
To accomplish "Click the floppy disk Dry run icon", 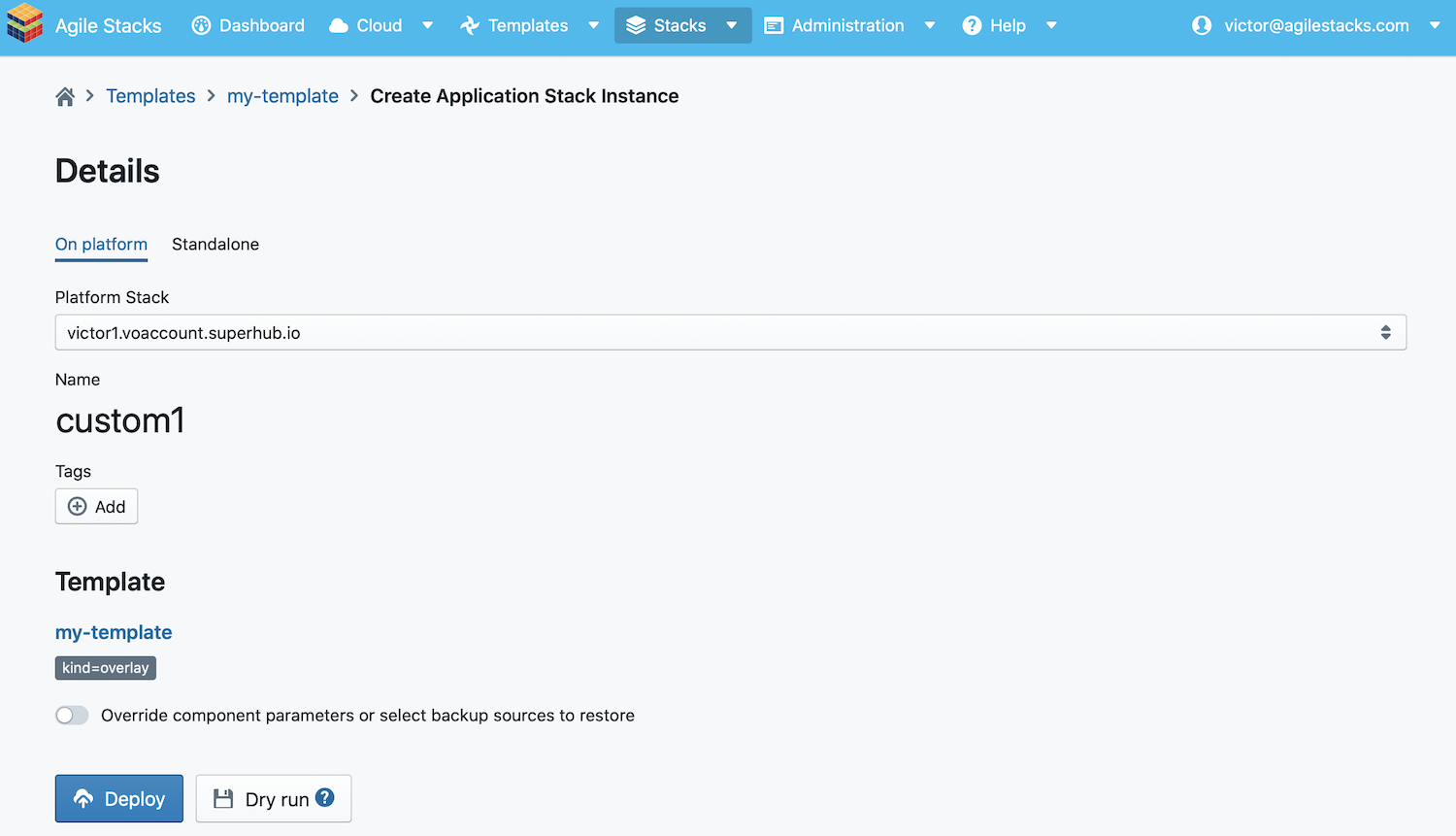I will tap(223, 798).
